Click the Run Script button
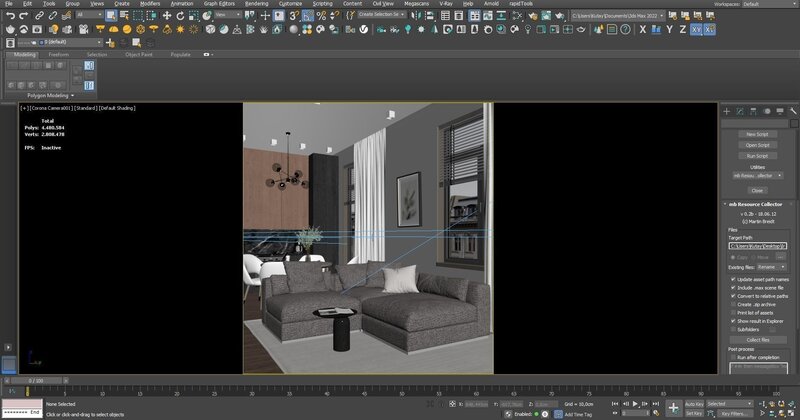The width and height of the screenshot is (800, 420). click(x=757, y=156)
